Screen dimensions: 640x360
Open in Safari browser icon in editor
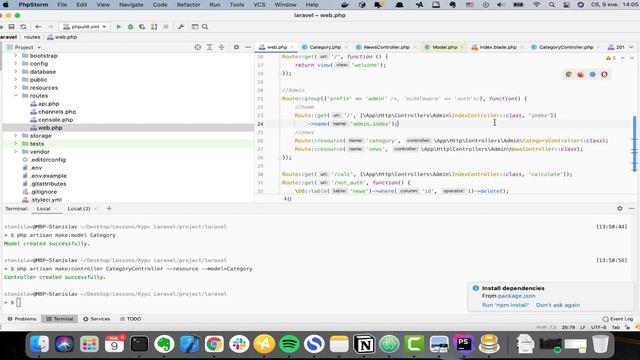[x=592, y=74]
